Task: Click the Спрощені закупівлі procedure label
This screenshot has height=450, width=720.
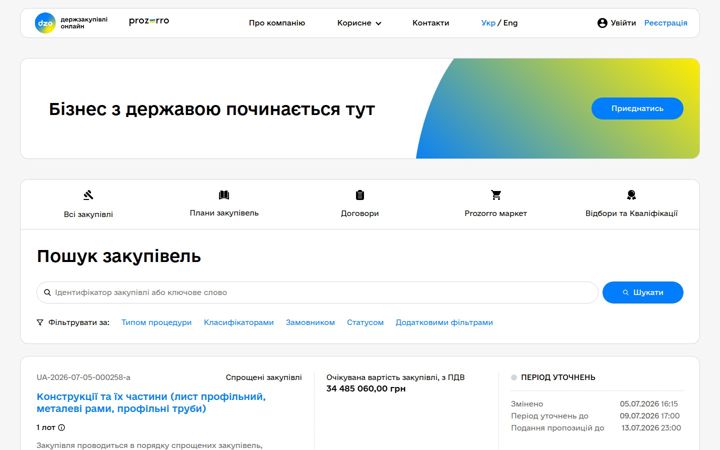Action: point(264,377)
